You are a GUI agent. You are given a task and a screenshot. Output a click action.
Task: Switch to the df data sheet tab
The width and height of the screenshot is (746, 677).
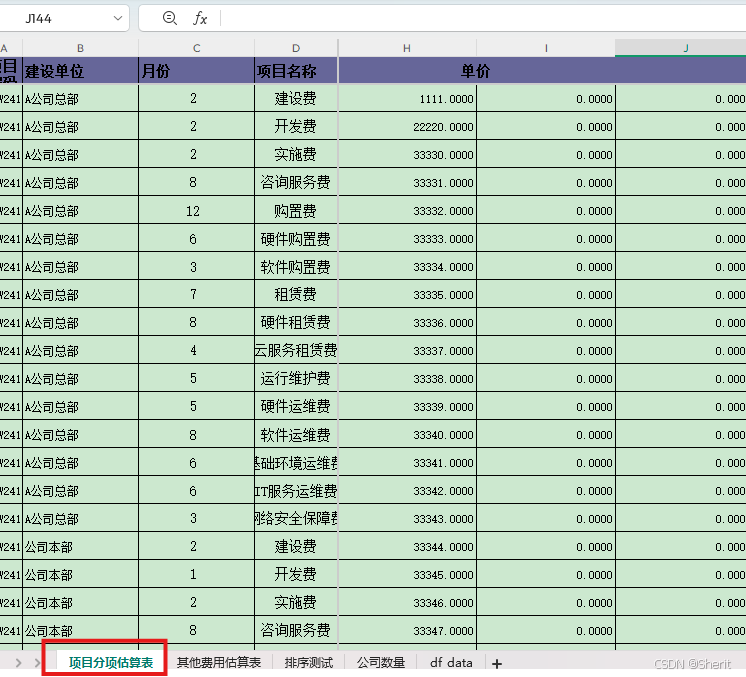pyautogui.click(x=451, y=662)
